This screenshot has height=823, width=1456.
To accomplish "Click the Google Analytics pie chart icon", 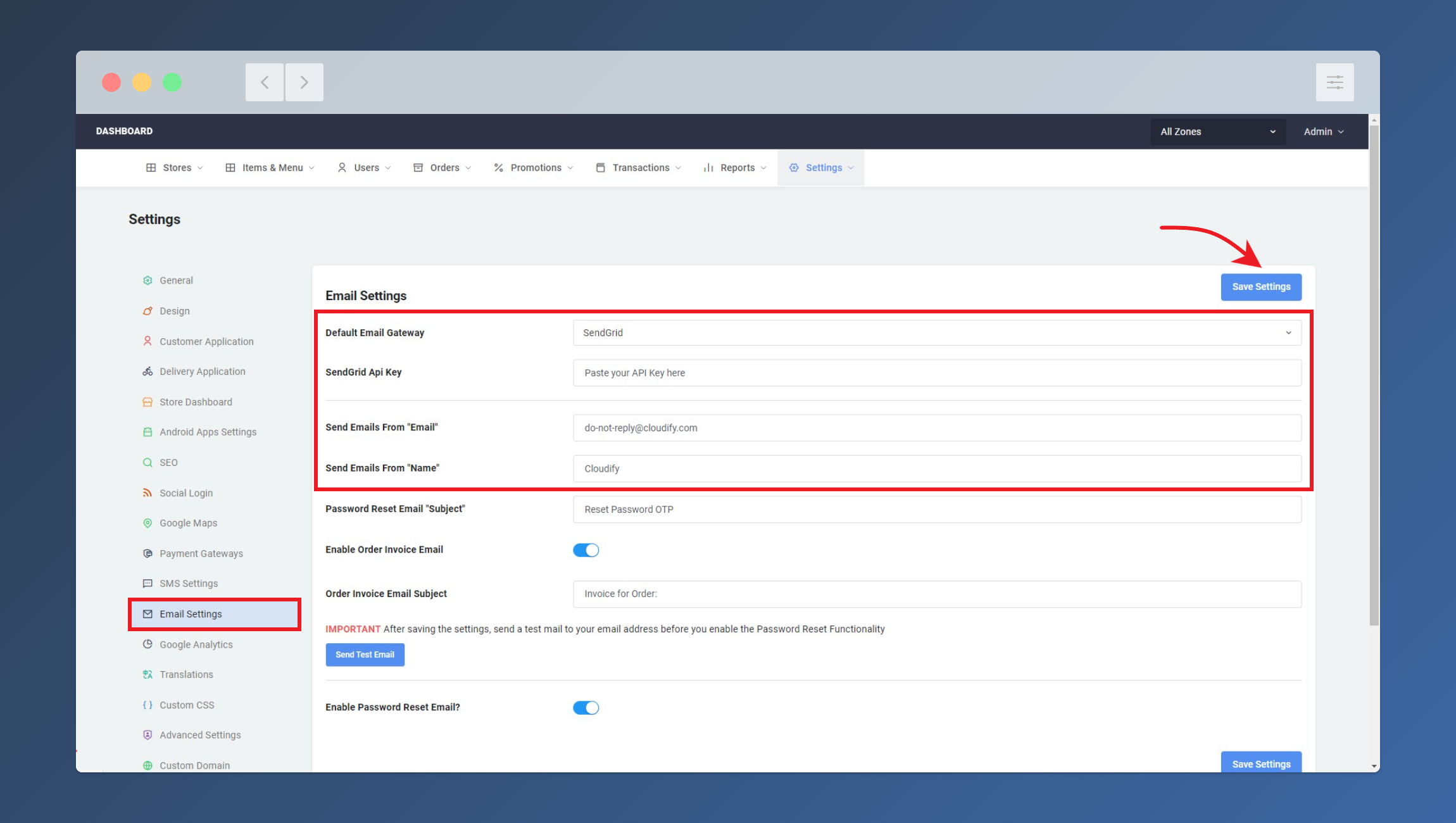I will (x=147, y=644).
